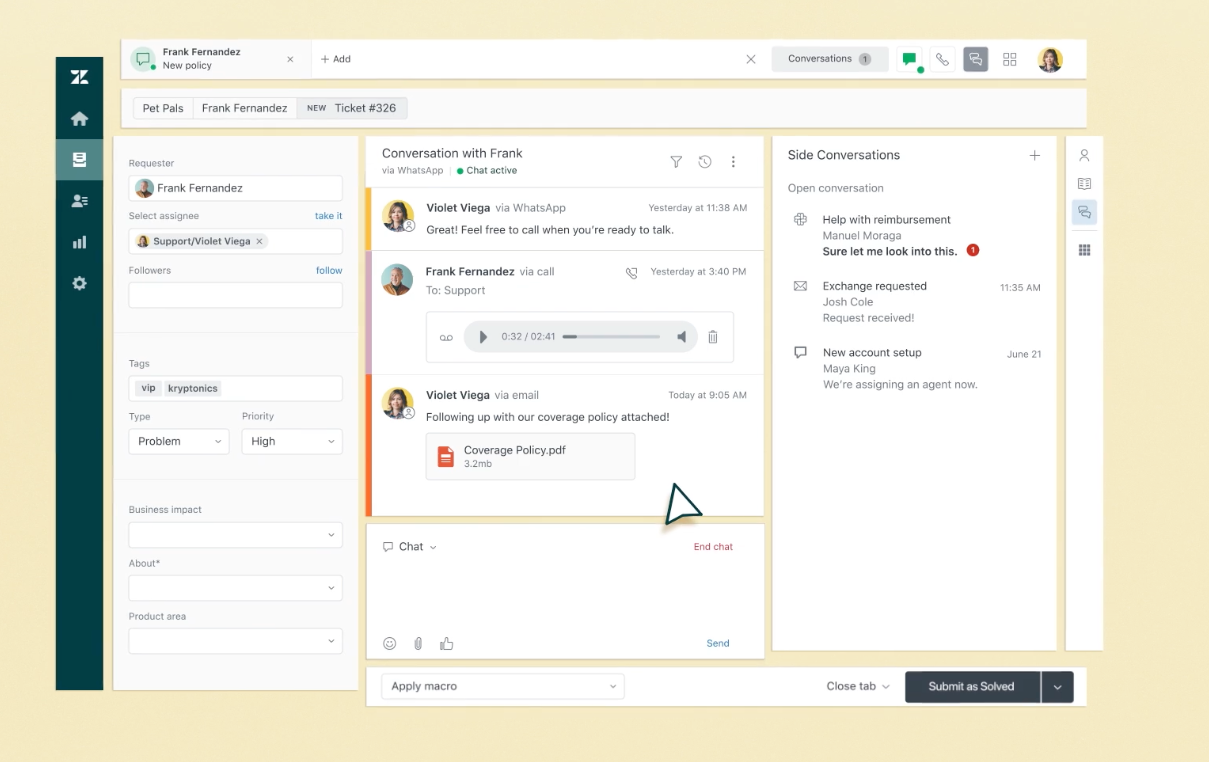Image resolution: width=1209 pixels, height=762 pixels.
Task: Click the voicemail icon in audio player
Action: (446, 338)
